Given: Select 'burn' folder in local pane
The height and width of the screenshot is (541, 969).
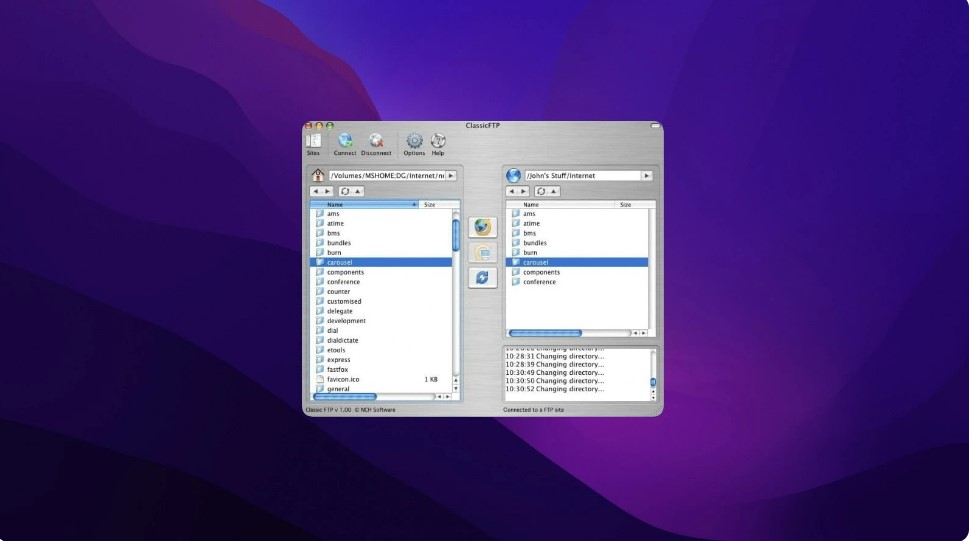Looking at the screenshot, I should [x=381, y=253].
